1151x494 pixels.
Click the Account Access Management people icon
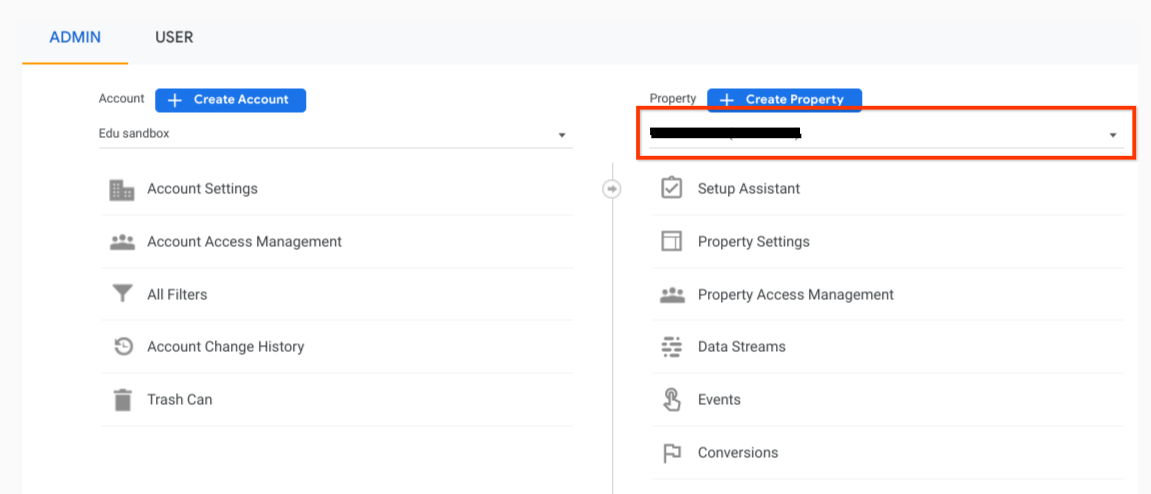(122, 242)
